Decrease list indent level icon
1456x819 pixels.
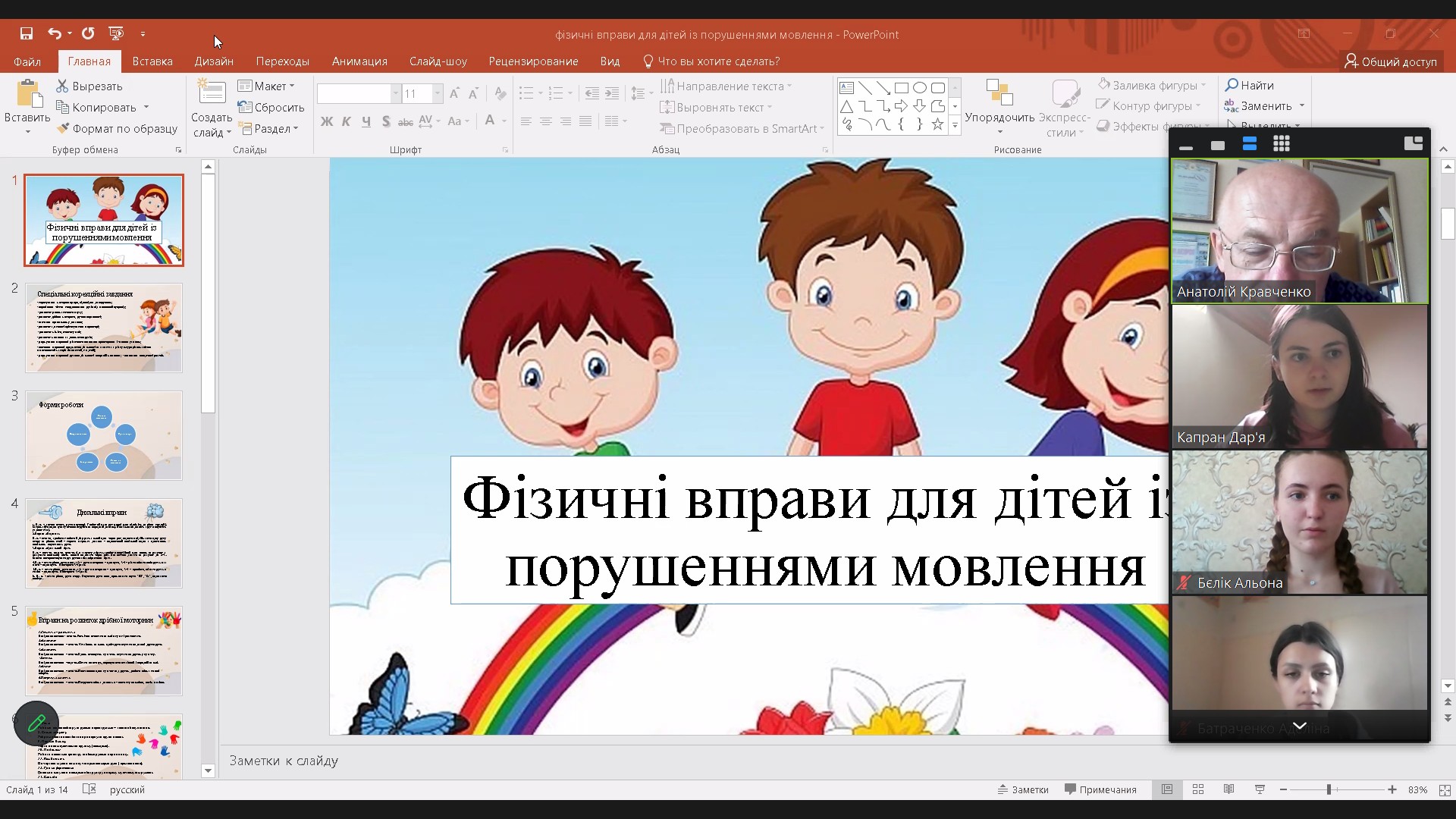[592, 94]
